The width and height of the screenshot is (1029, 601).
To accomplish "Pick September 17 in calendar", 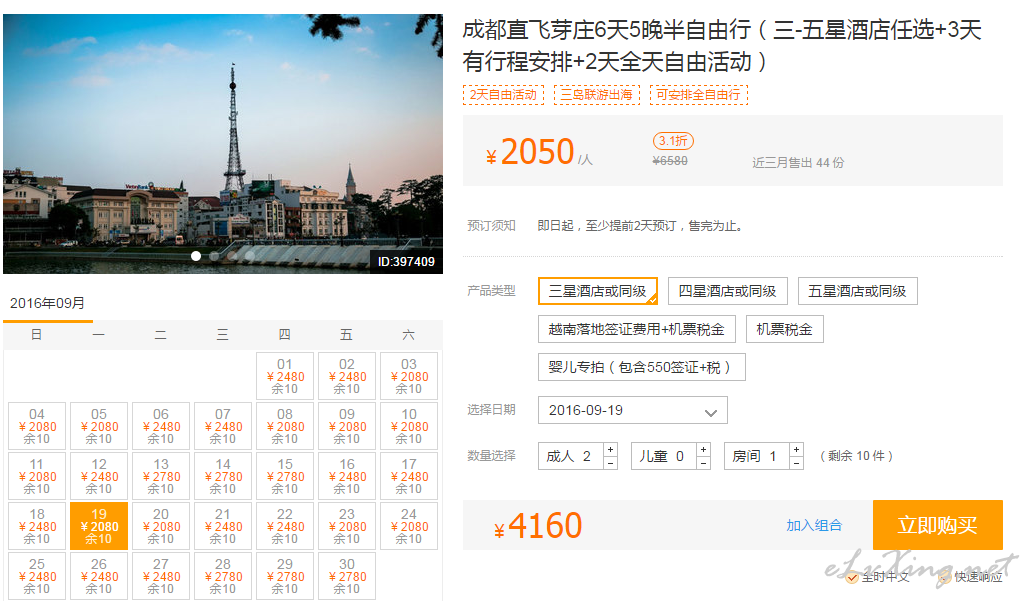I will (x=409, y=476).
